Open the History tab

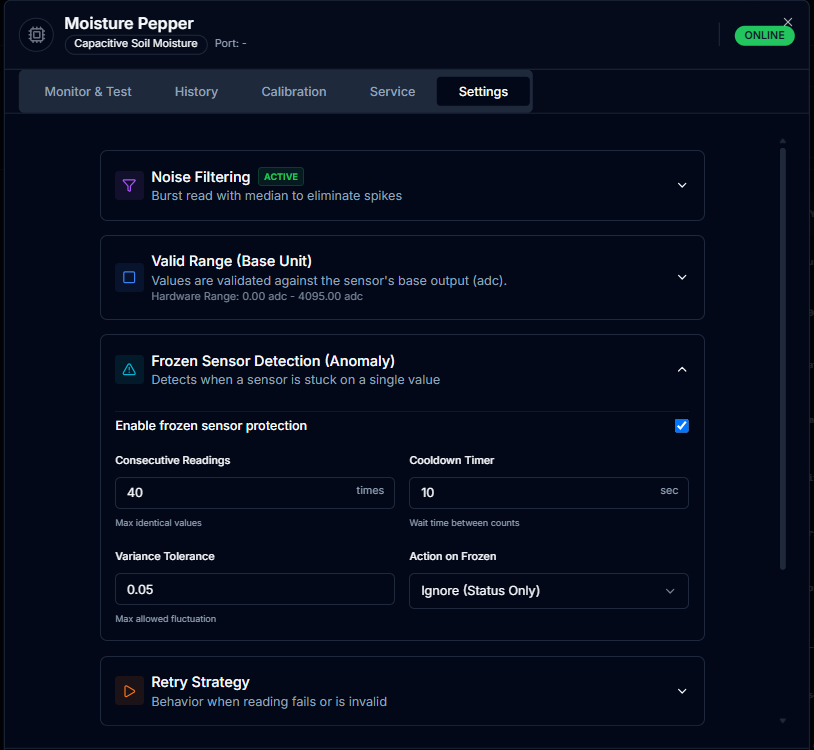[196, 91]
